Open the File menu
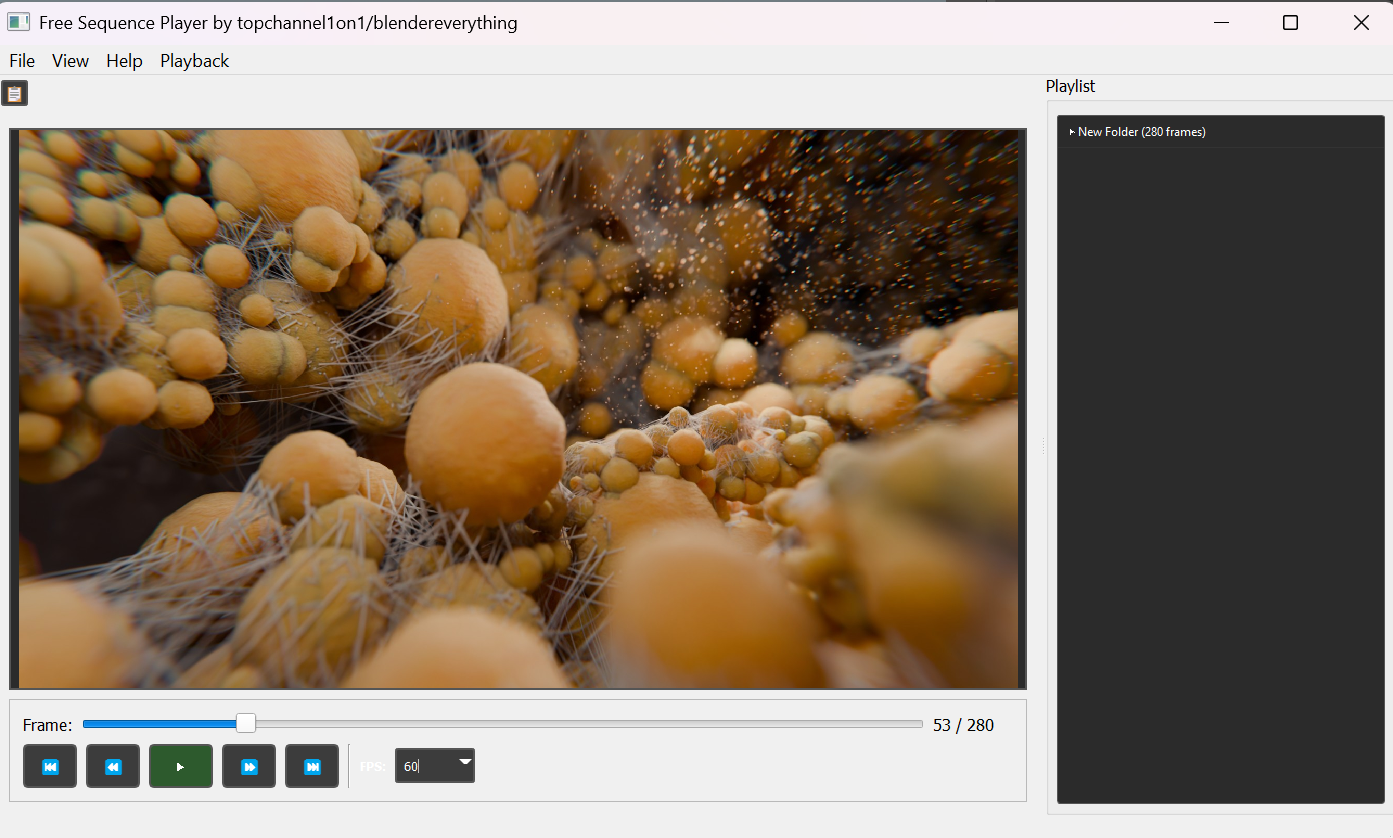The width and height of the screenshot is (1393, 838). pyautogui.click(x=21, y=60)
